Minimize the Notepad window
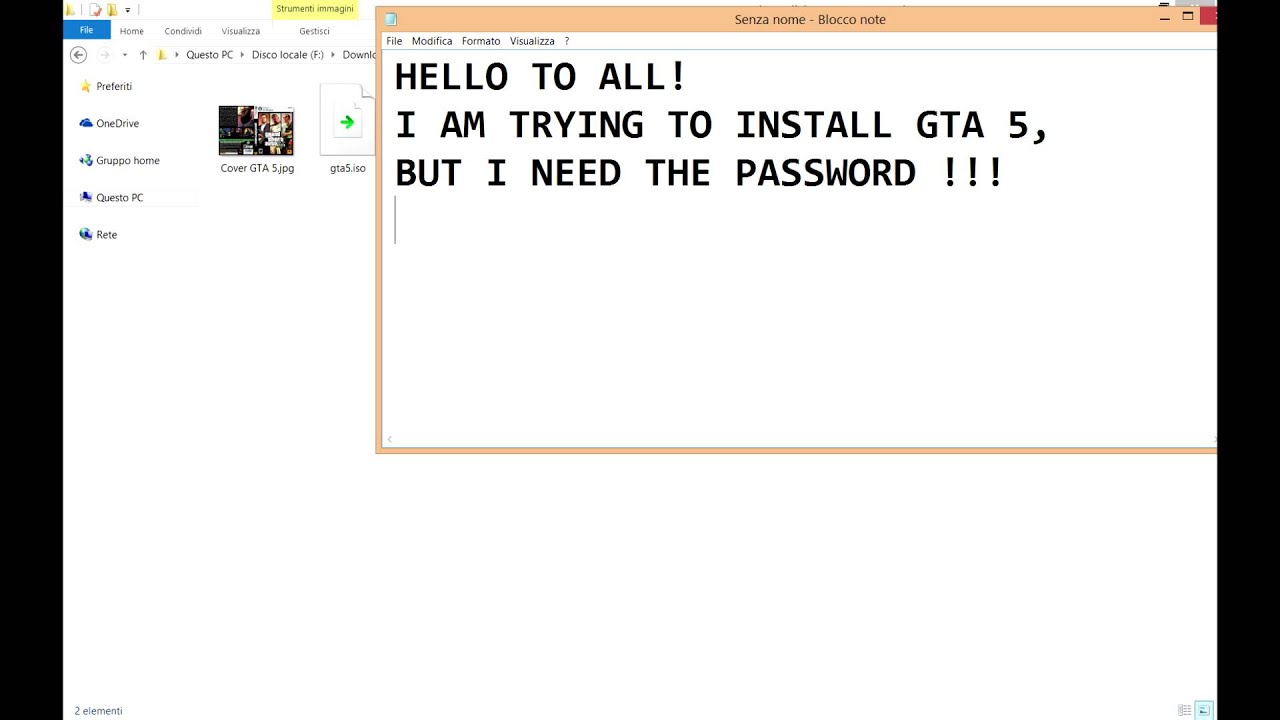The height and width of the screenshot is (720, 1280). pos(1165,18)
